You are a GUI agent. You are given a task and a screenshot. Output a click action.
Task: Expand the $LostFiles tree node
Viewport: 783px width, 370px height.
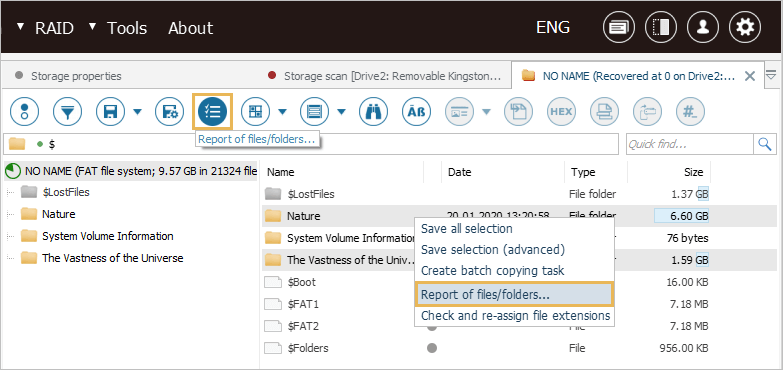point(10,192)
